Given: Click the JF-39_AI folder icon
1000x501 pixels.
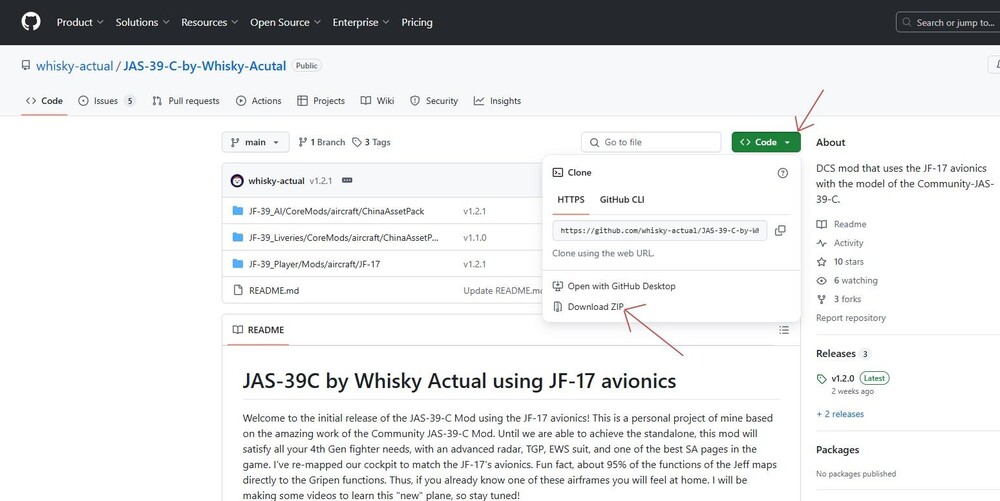Looking at the screenshot, I should (x=238, y=211).
